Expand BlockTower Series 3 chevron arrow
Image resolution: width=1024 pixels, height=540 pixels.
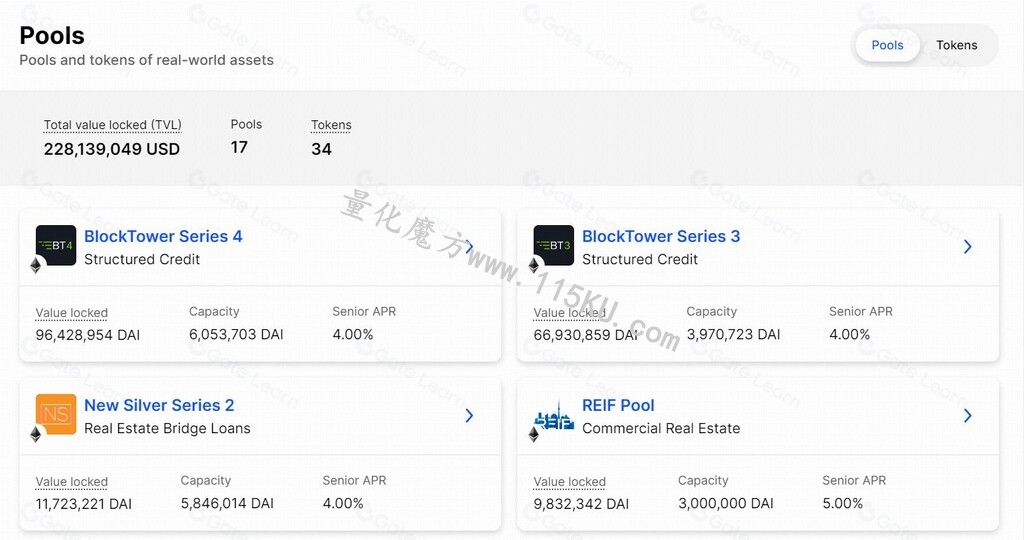[967, 247]
